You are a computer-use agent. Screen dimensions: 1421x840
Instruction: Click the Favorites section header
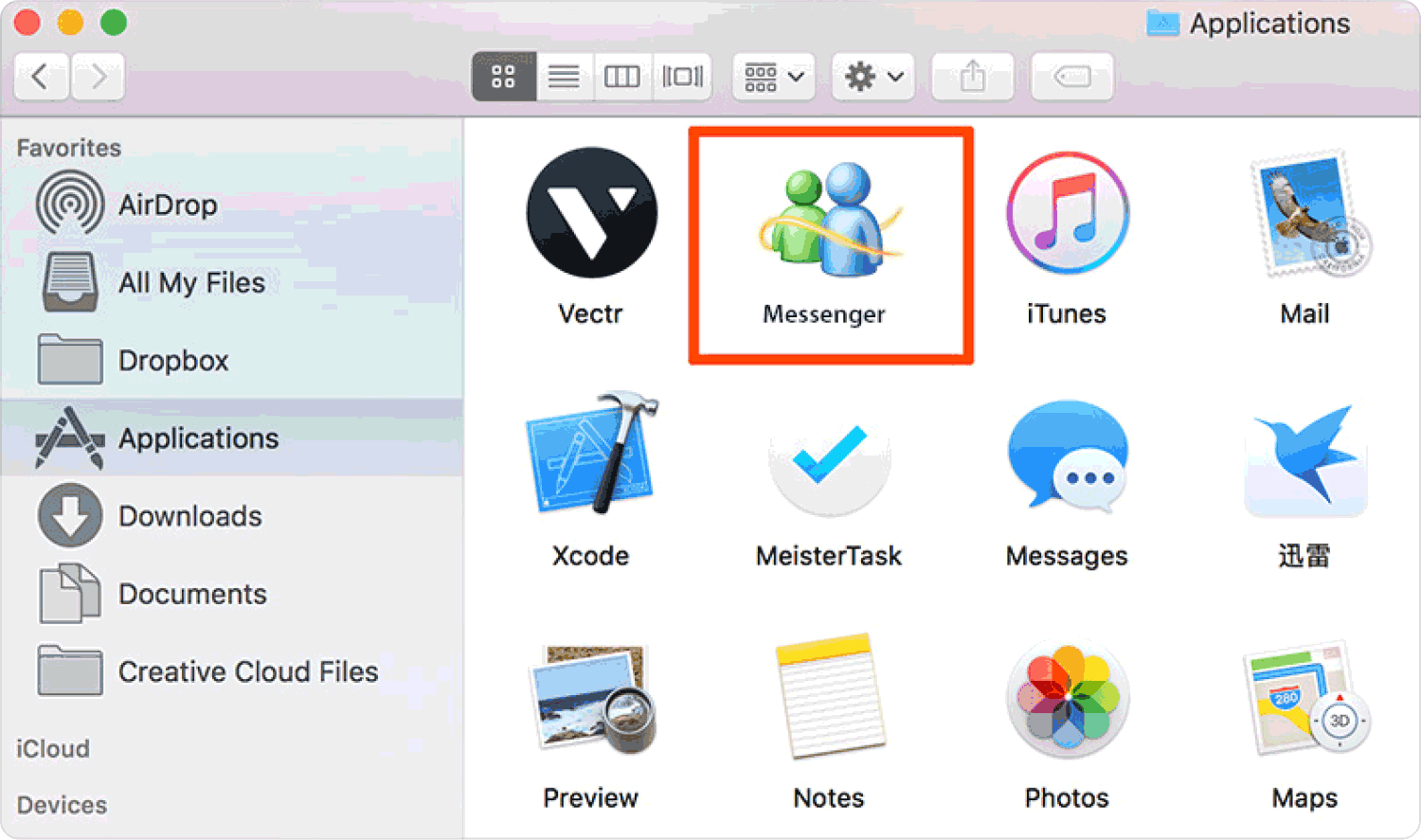(69, 148)
